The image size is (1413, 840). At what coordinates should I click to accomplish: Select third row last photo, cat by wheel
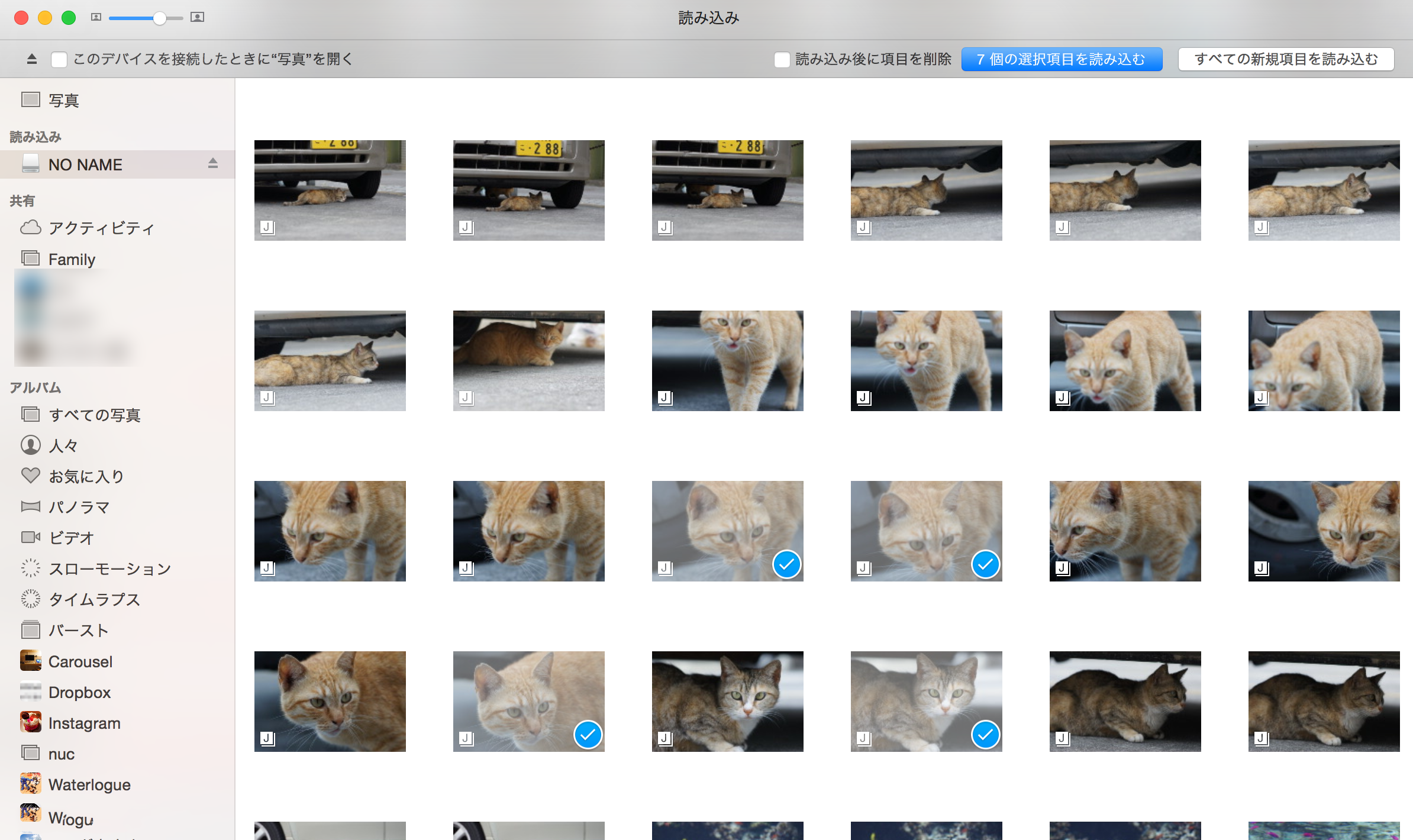pos(1324,531)
